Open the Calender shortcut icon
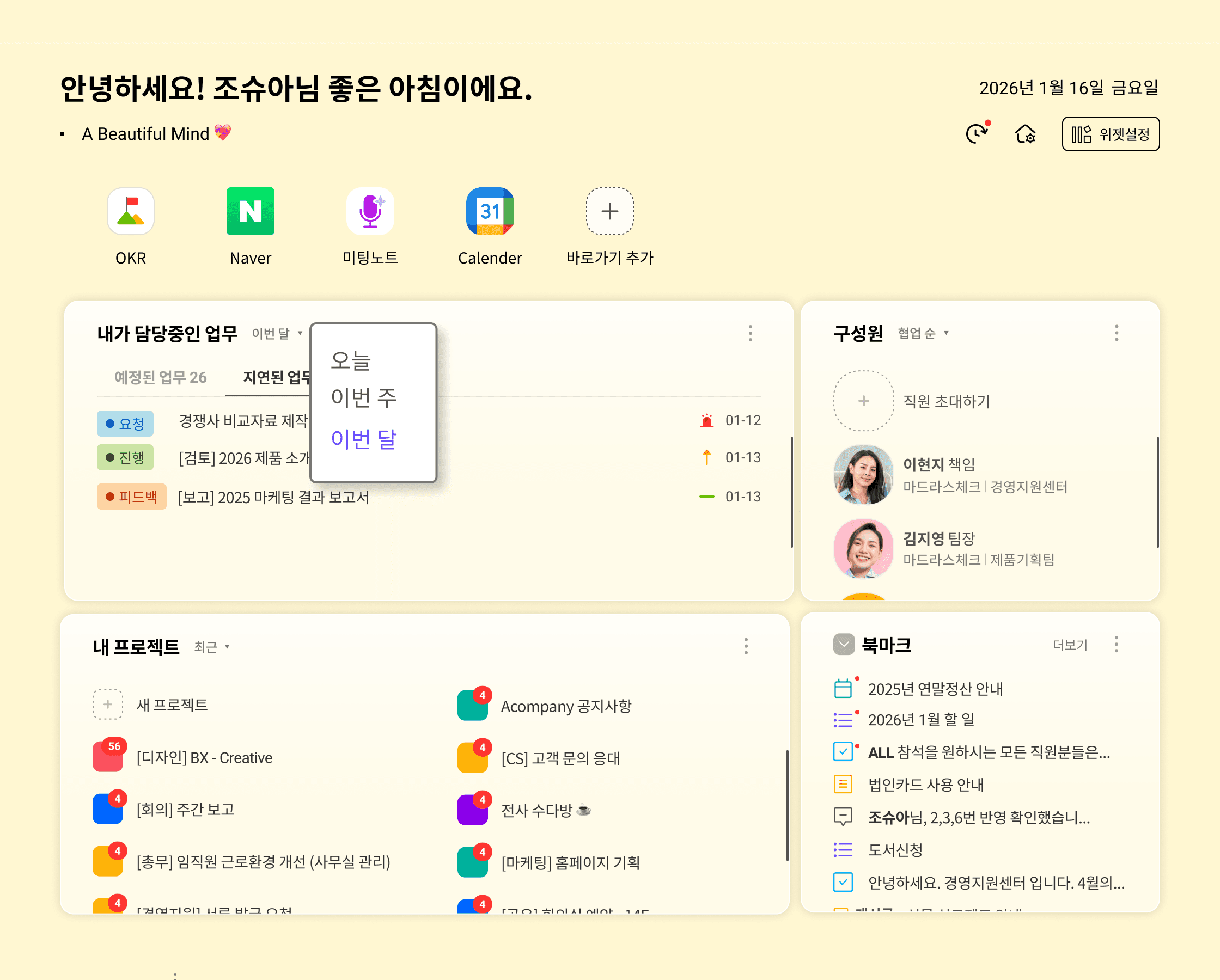Screen dimensions: 1220x980 click(x=490, y=211)
